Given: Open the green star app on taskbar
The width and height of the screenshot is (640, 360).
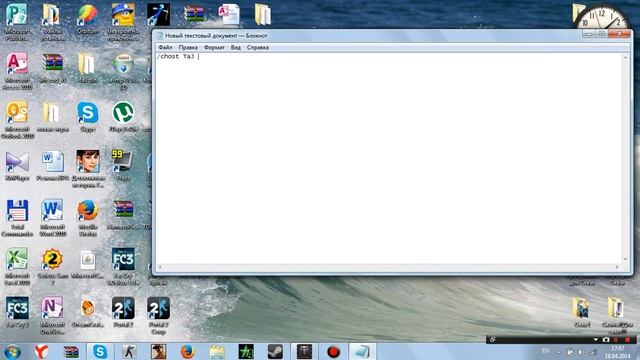Looking at the screenshot, I should tap(246, 351).
